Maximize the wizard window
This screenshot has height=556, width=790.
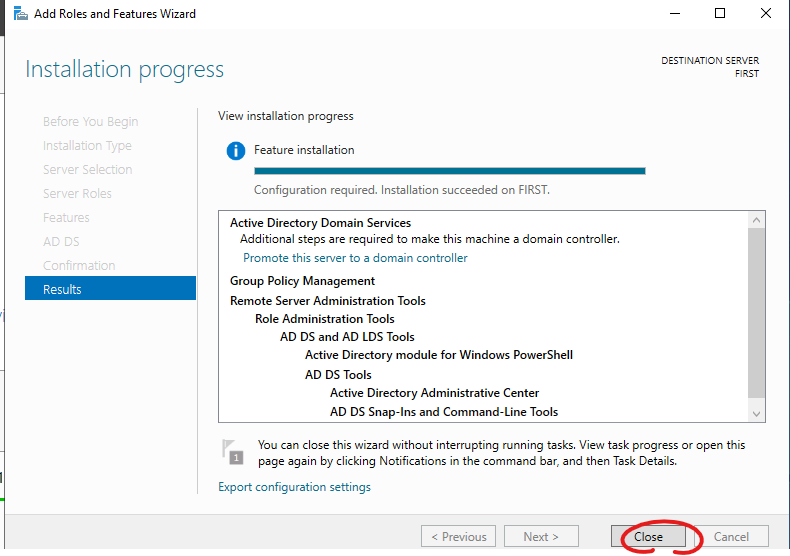[x=720, y=14]
